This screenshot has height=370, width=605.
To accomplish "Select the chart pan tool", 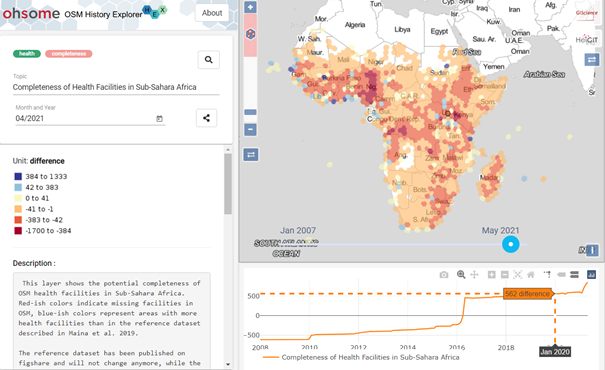I will pos(474,274).
